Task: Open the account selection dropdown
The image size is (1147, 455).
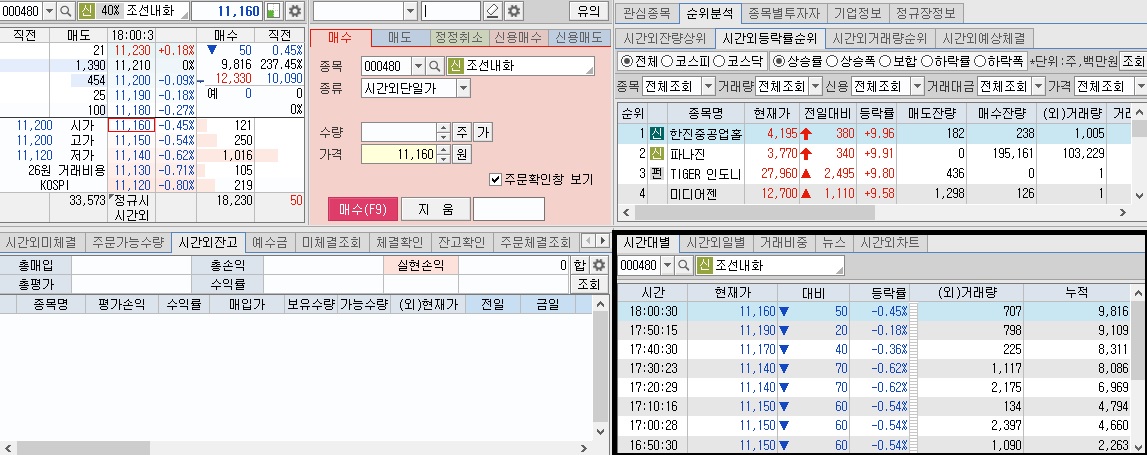Action: pos(410,11)
